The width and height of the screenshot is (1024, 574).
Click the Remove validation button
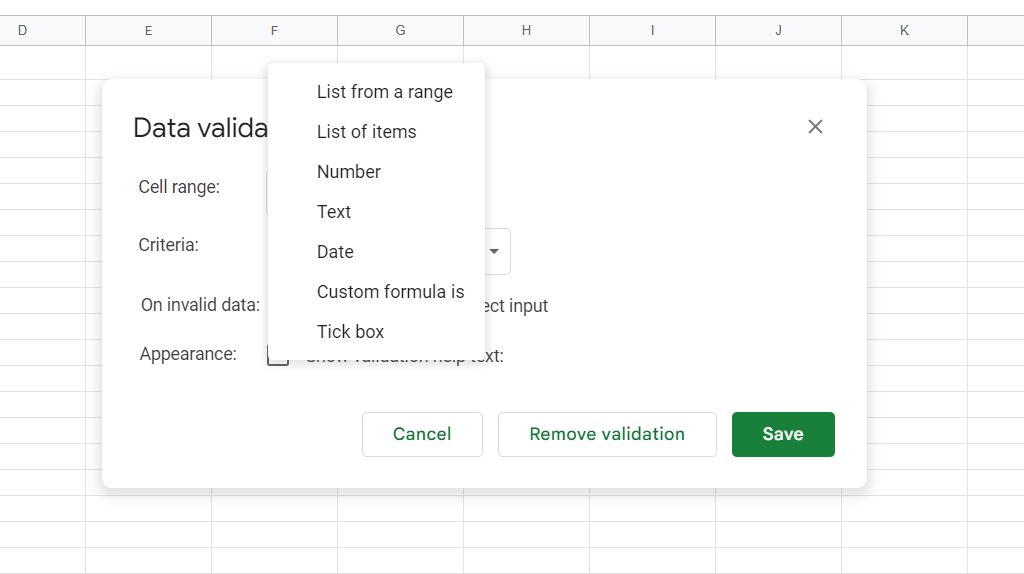(607, 434)
